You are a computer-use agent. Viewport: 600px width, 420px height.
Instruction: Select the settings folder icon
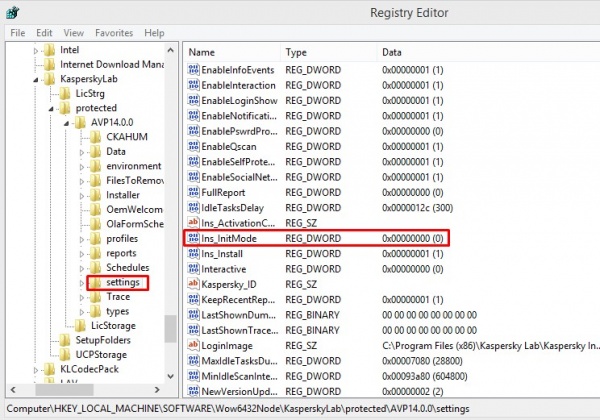(x=95, y=282)
